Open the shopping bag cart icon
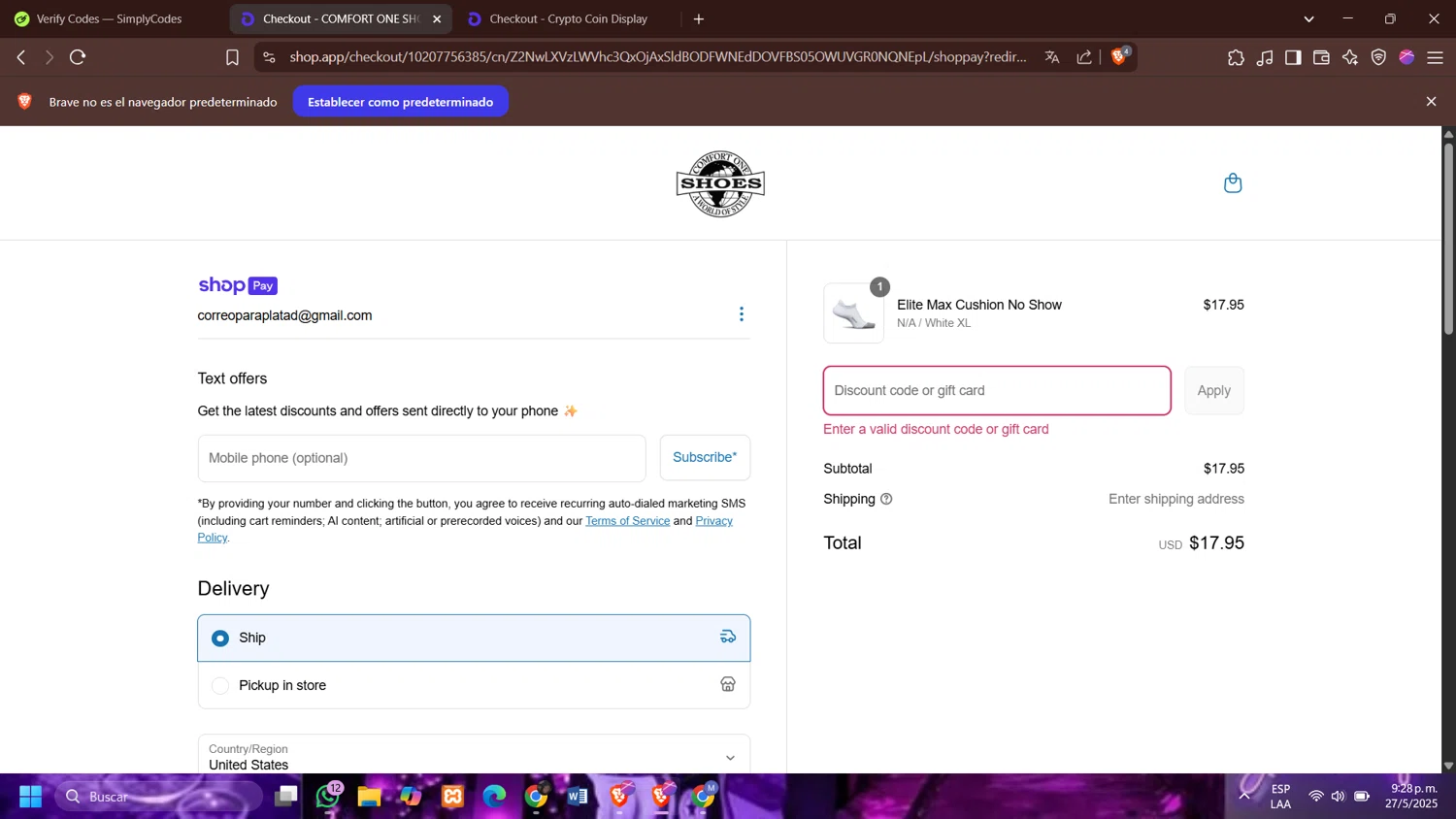The width and height of the screenshot is (1456, 819). (1233, 182)
